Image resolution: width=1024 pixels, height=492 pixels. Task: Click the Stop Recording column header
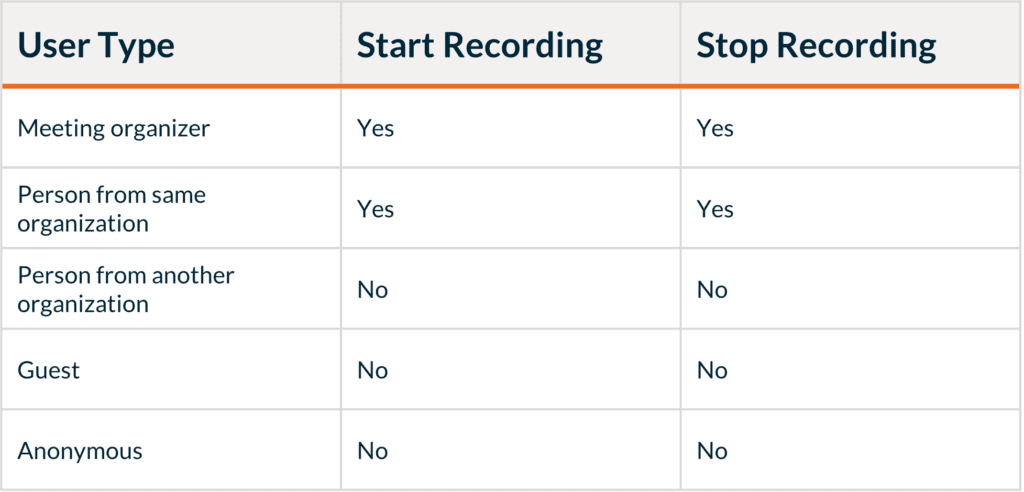(x=816, y=46)
